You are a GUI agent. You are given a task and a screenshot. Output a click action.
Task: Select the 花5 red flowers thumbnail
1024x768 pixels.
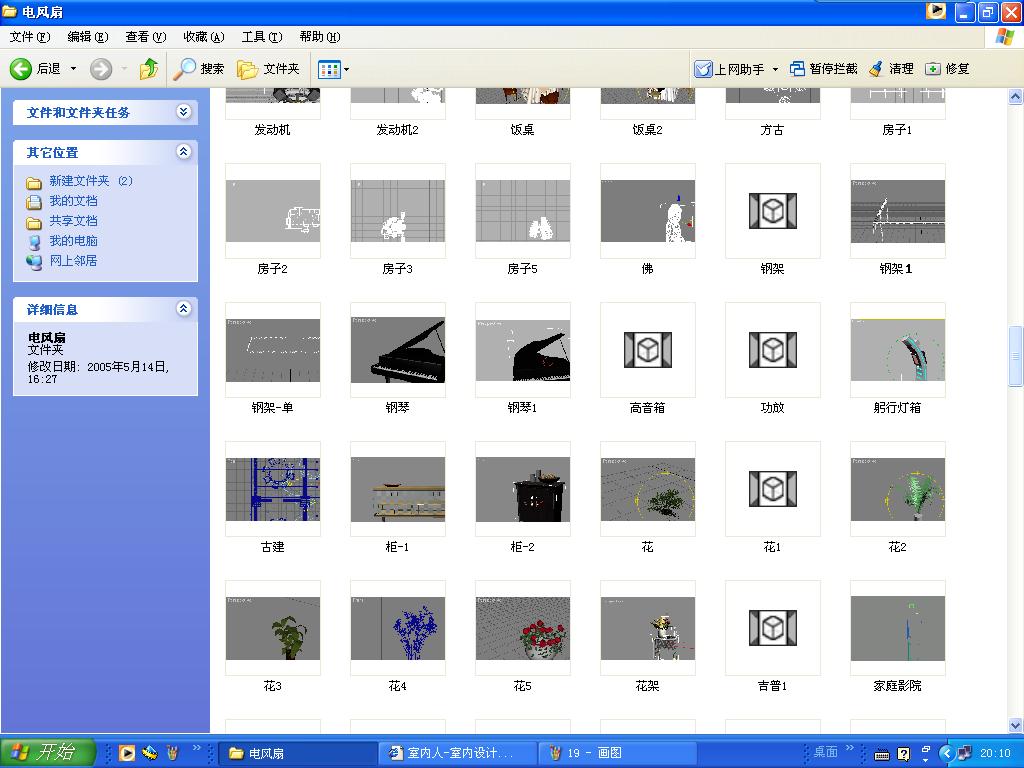[x=522, y=628]
